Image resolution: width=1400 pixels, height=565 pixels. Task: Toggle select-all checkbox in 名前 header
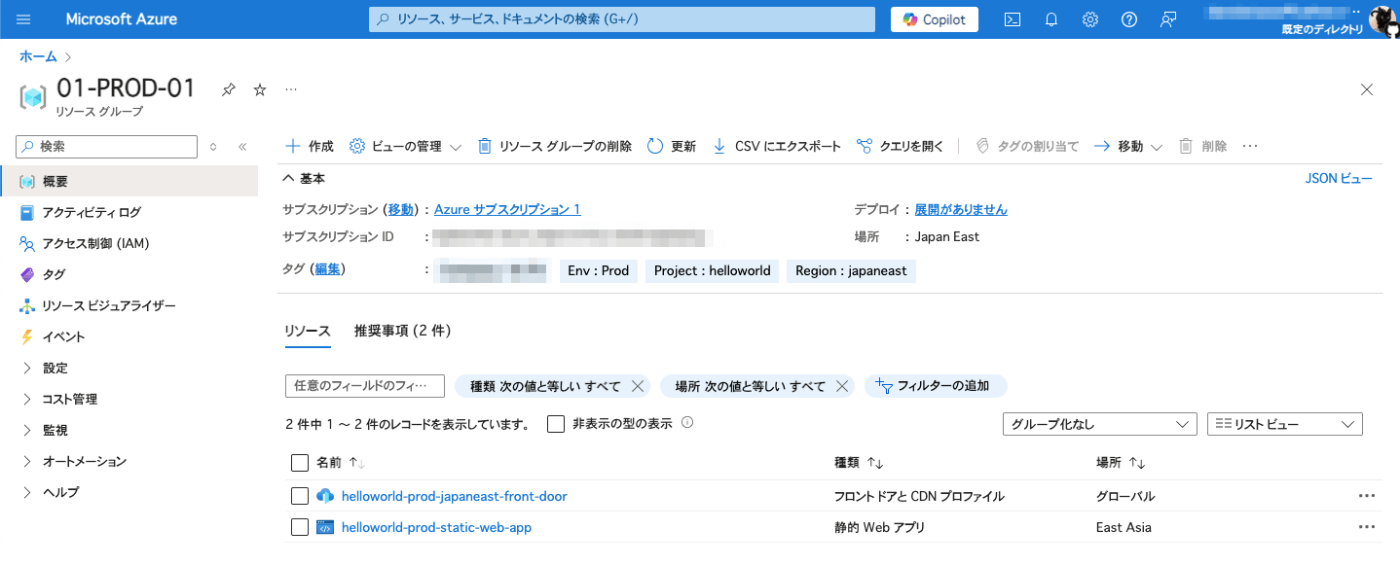tap(299, 462)
